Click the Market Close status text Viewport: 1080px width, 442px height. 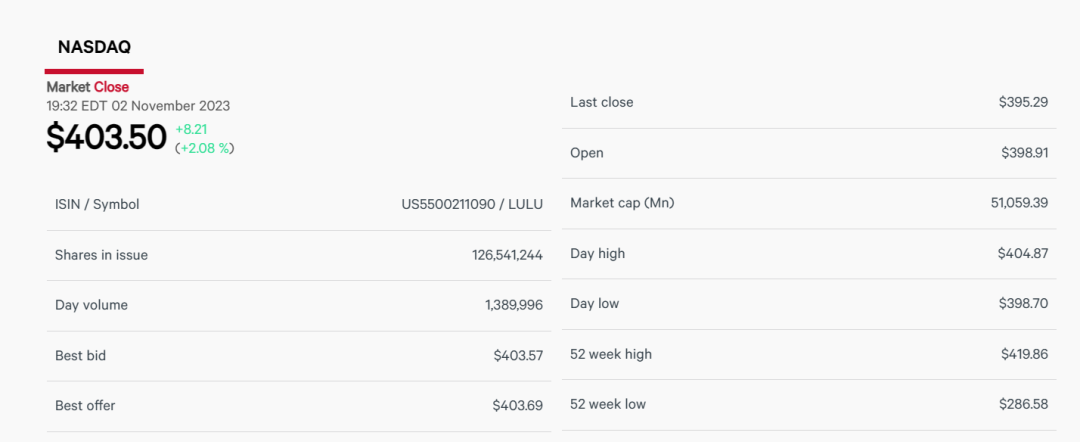coord(87,87)
